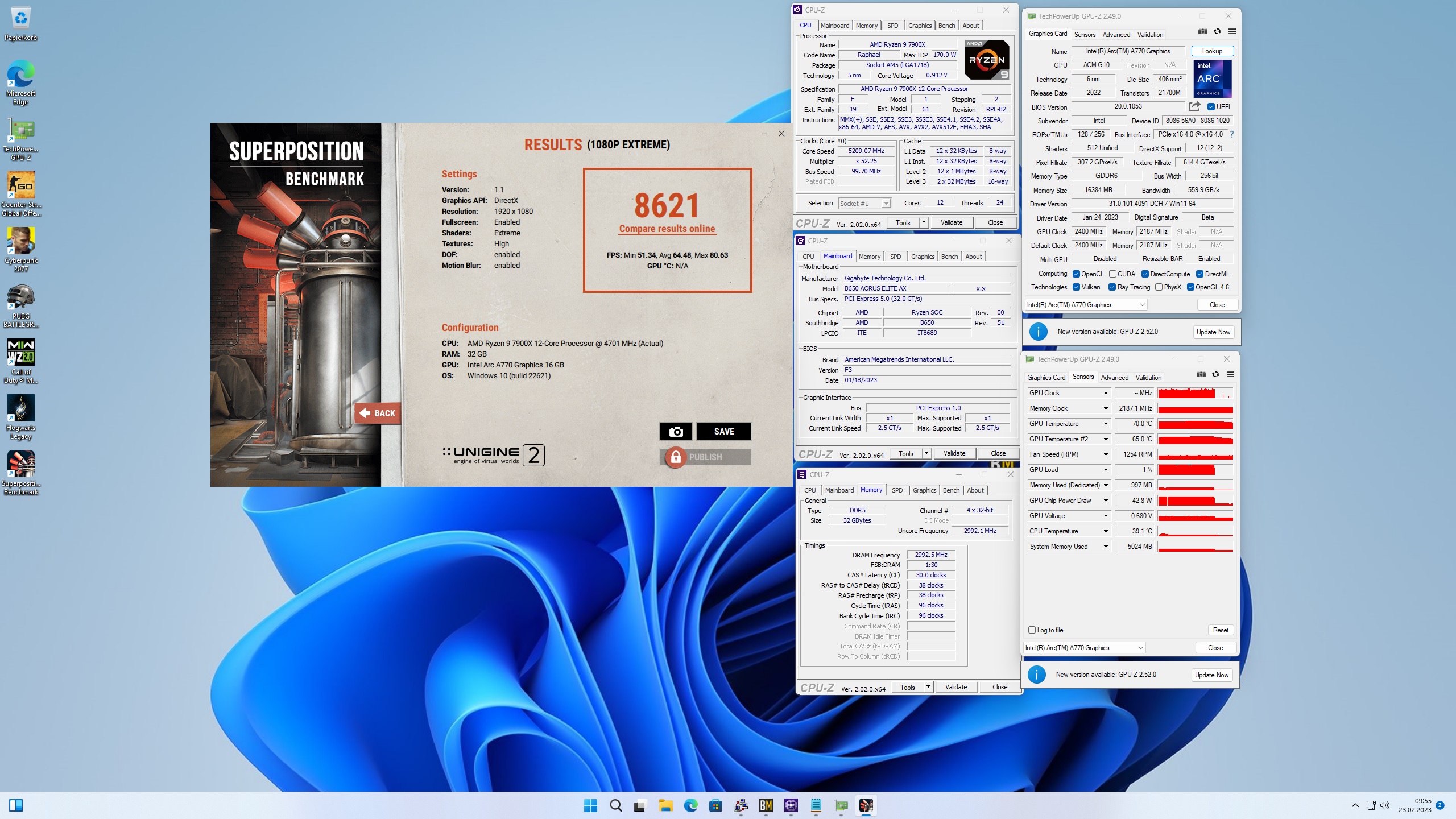Launch the Hogwarts Legacy desktop shortcut
This screenshot has width=1456, height=819.
pyautogui.click(x=21, y=417)
